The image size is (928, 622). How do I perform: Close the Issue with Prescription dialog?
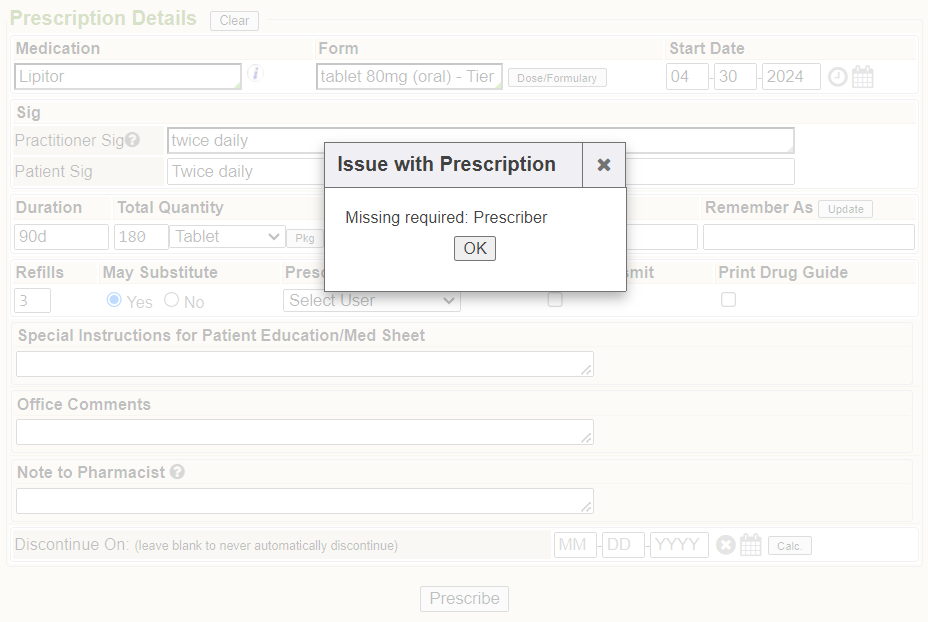tap(604, 165)
